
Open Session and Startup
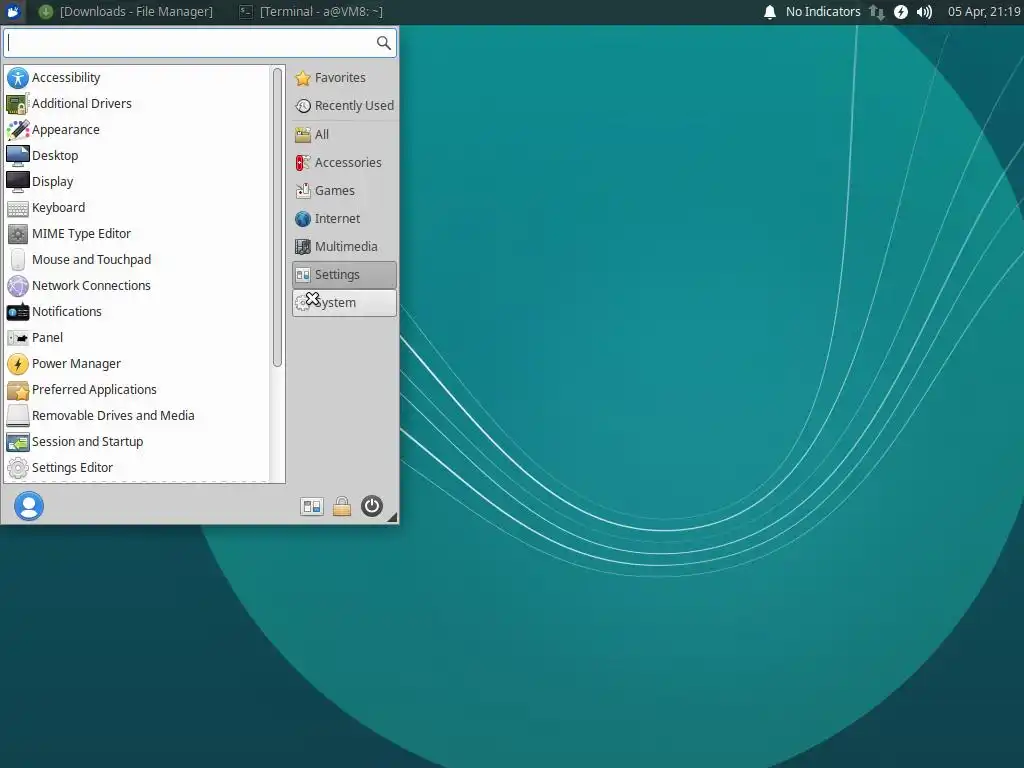[137, 442]
